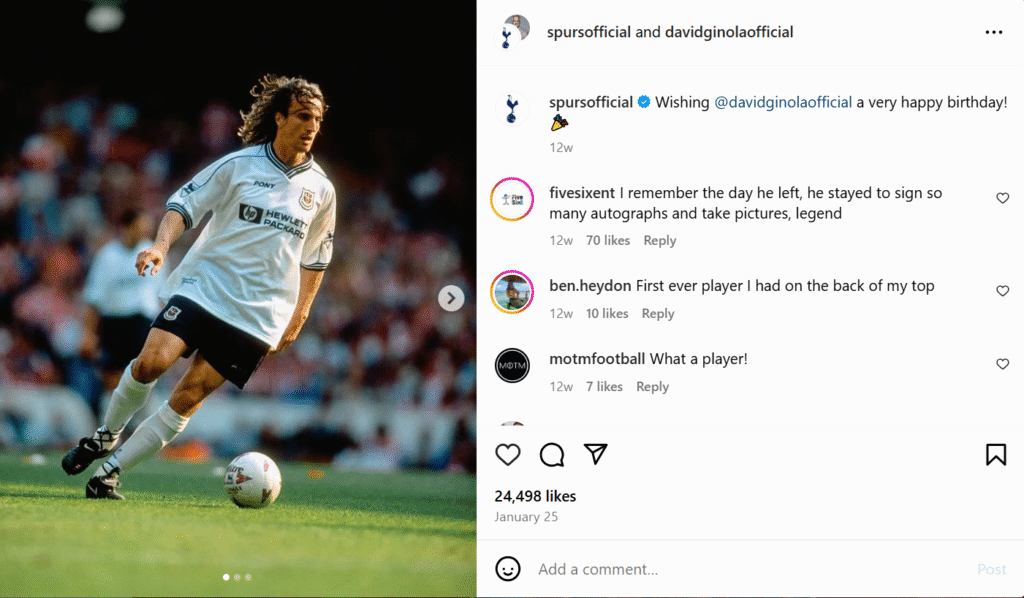Save the post using the bookmark icon
The image size is (1024, 598).
(x=996, y=454)
